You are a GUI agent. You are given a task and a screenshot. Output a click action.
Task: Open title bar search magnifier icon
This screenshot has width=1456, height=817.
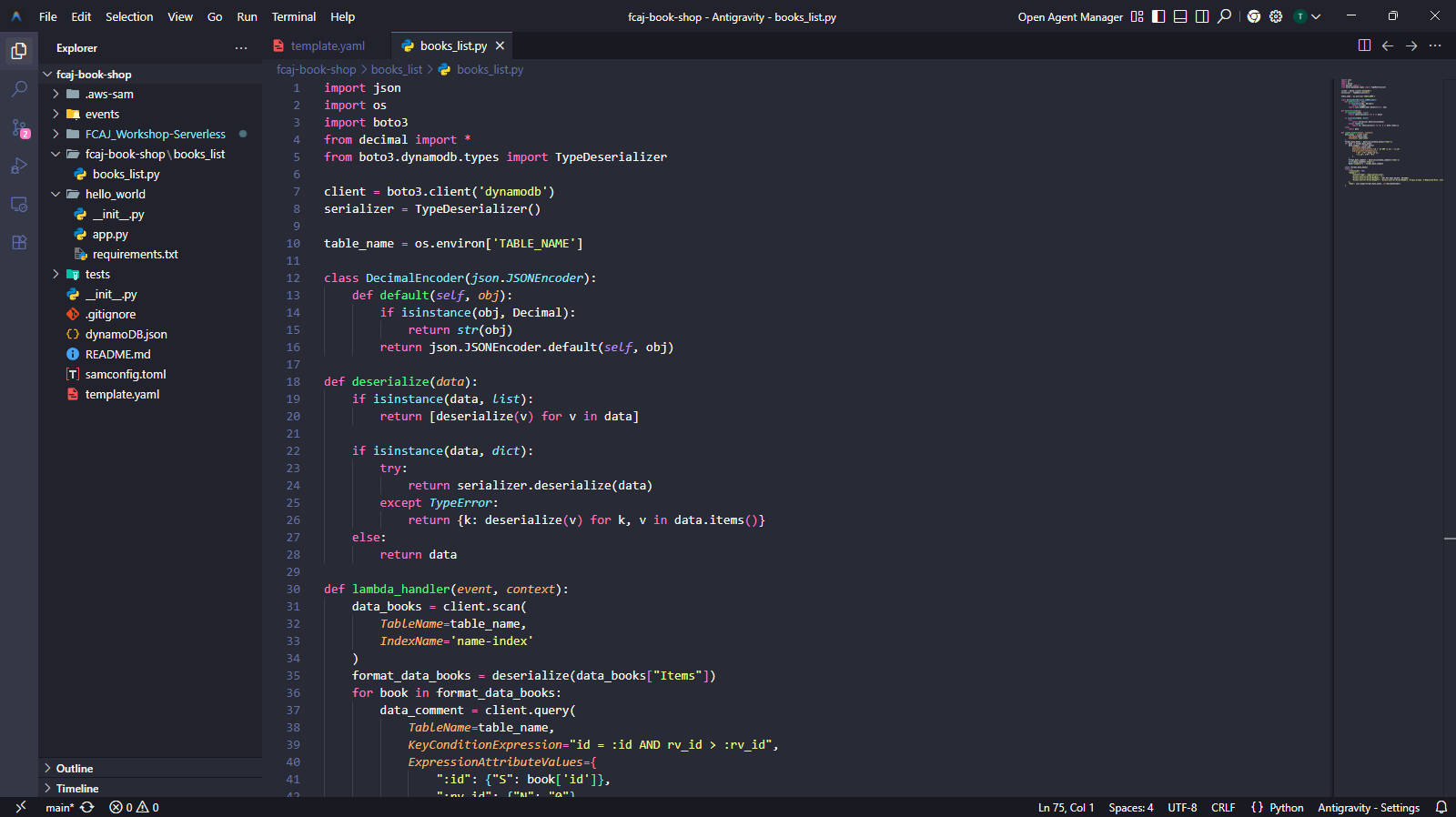coord(1225,16)
